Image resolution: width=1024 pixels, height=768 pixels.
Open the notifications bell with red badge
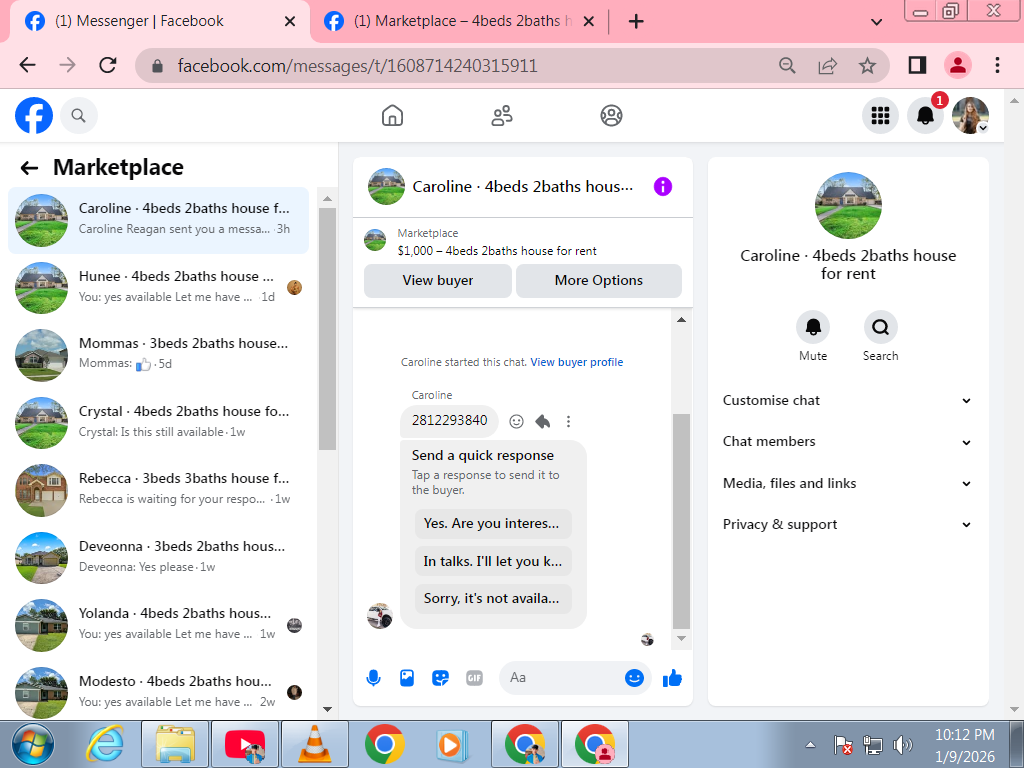pos(925,116)
